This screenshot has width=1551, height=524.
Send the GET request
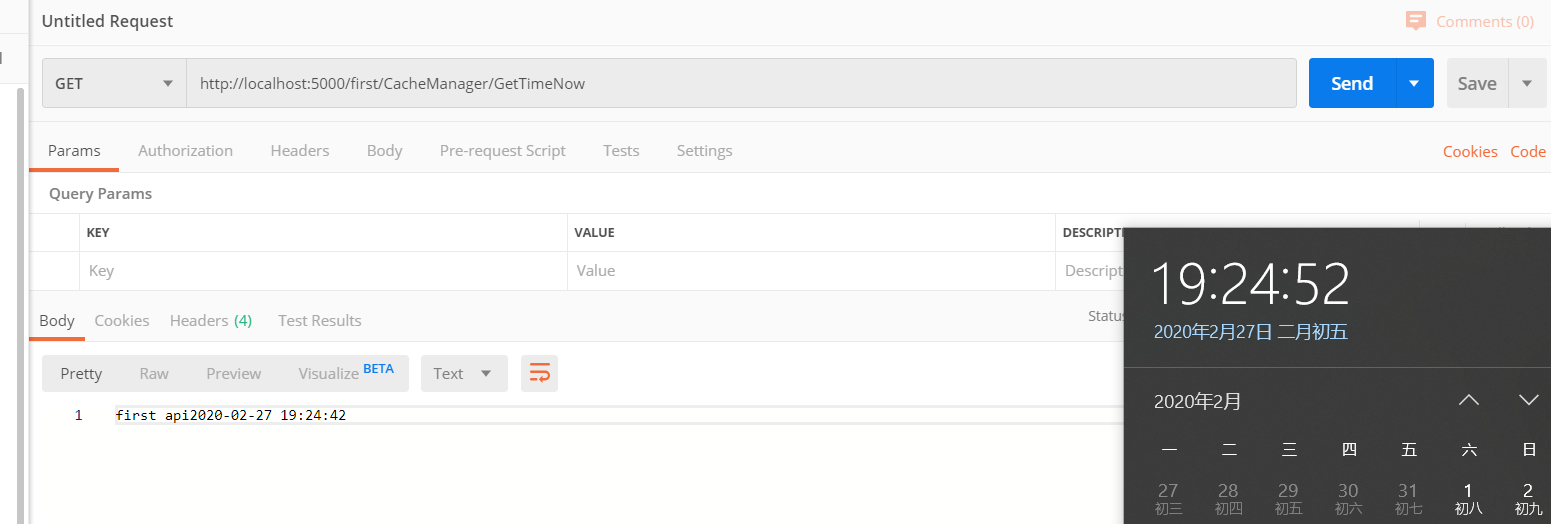1352,84
